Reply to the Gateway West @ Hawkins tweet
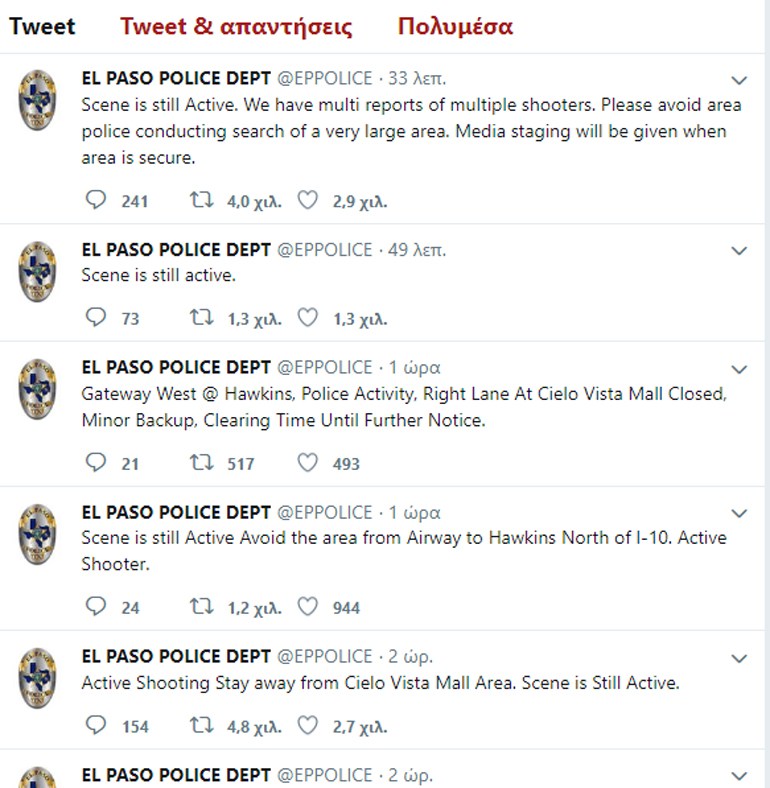The width and height of the screenshot is (770, 788). point(95,462)
